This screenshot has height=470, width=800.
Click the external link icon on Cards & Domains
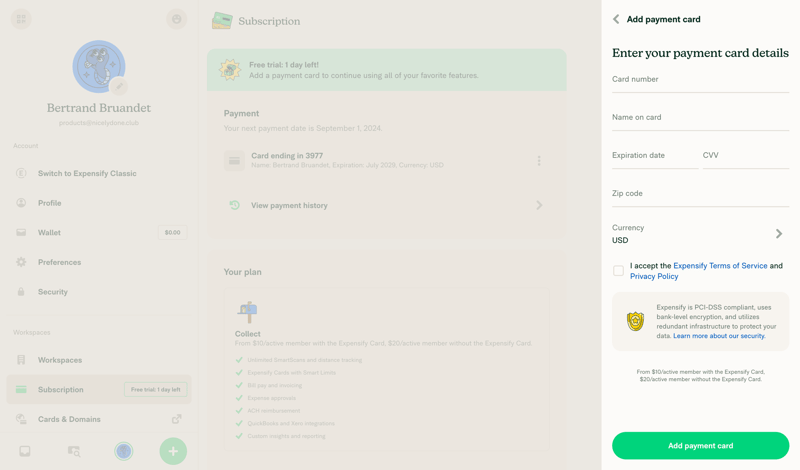click(x=177, y=419)
